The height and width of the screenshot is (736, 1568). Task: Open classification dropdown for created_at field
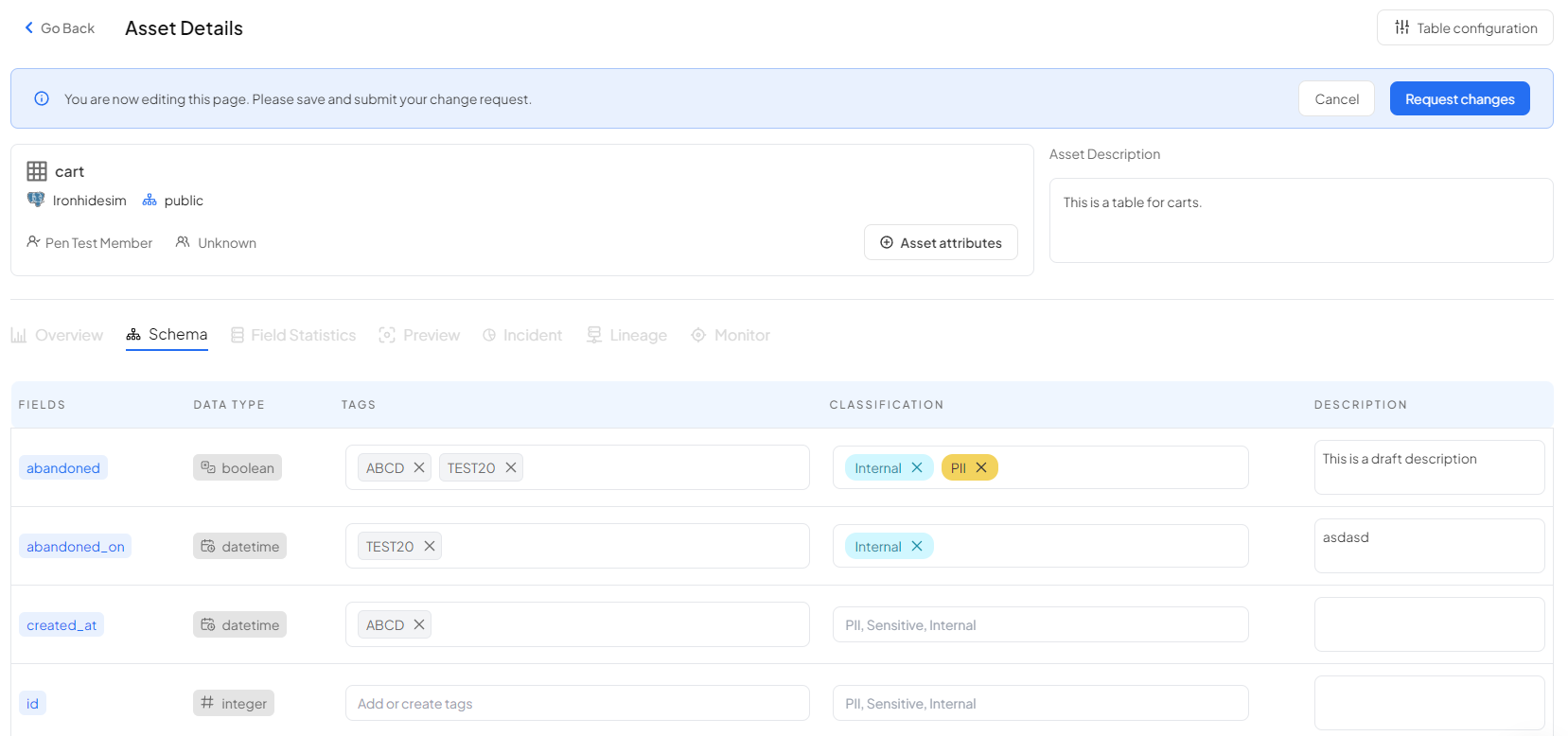pos(1039,624)
